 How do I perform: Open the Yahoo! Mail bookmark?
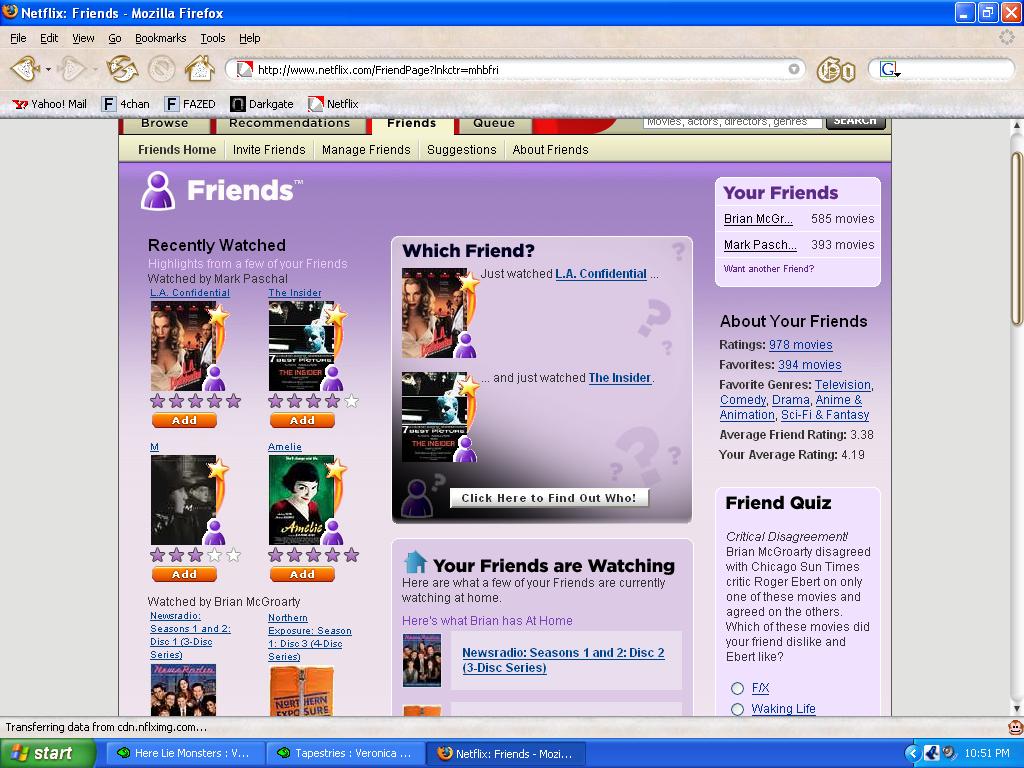click(50, 104)
